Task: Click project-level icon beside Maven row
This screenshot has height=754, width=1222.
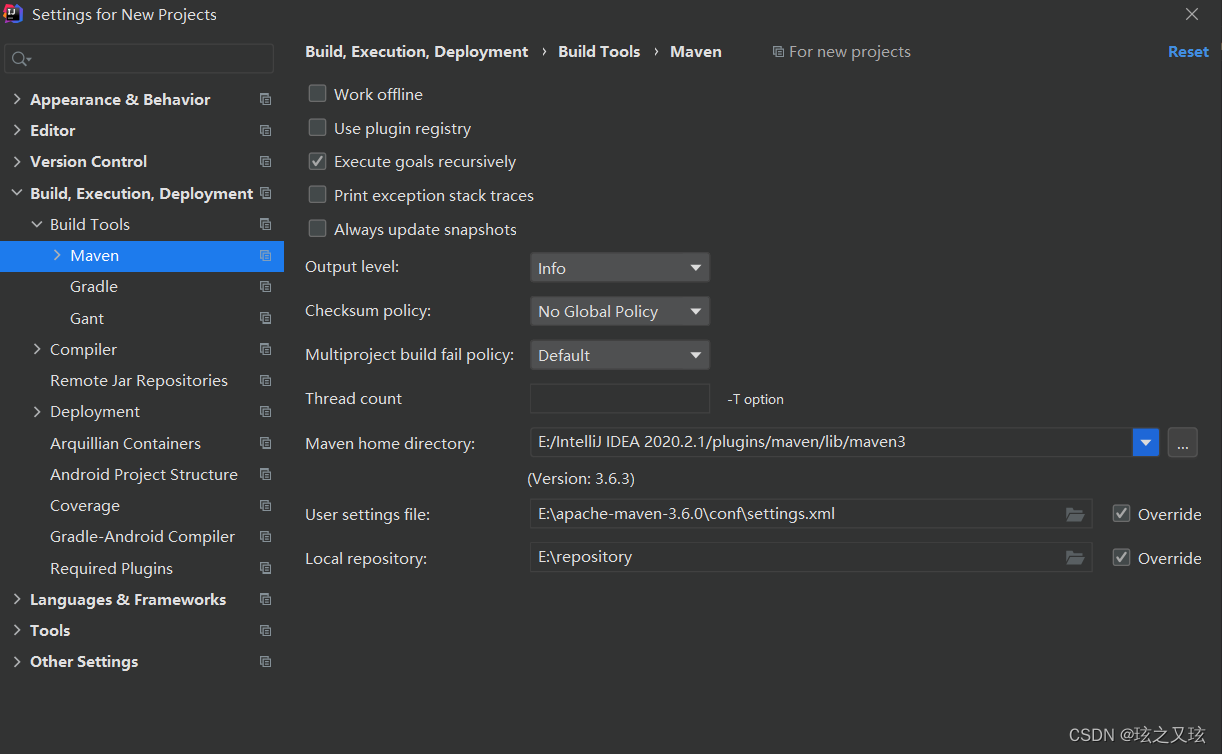Action: click(x=265, y=255)
